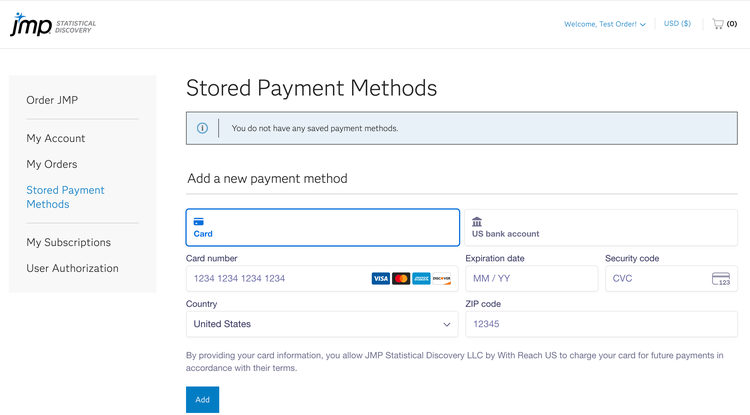
Task: Click the cart item count (0)
Action: (732, 24)
